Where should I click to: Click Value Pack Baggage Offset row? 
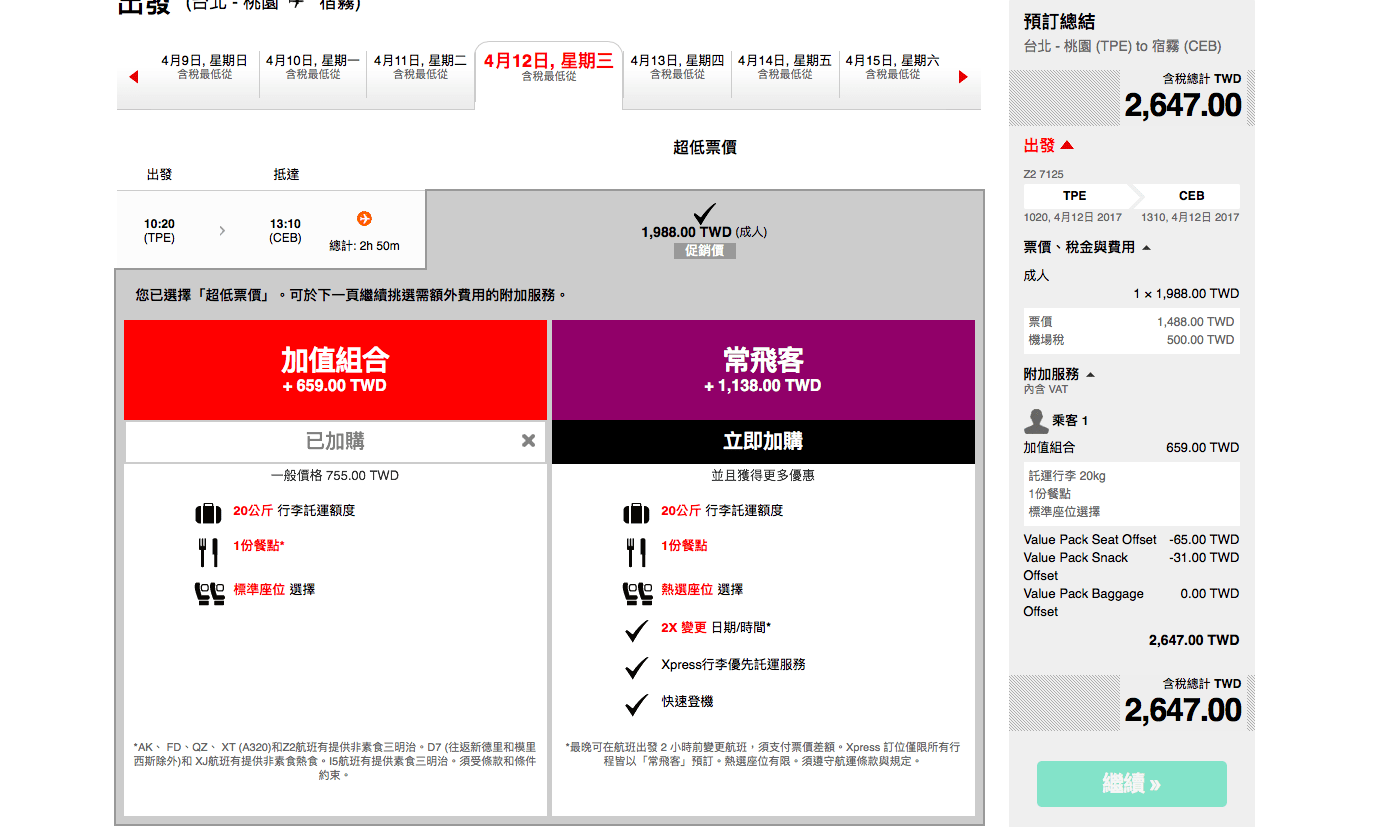click(1131, 603)
